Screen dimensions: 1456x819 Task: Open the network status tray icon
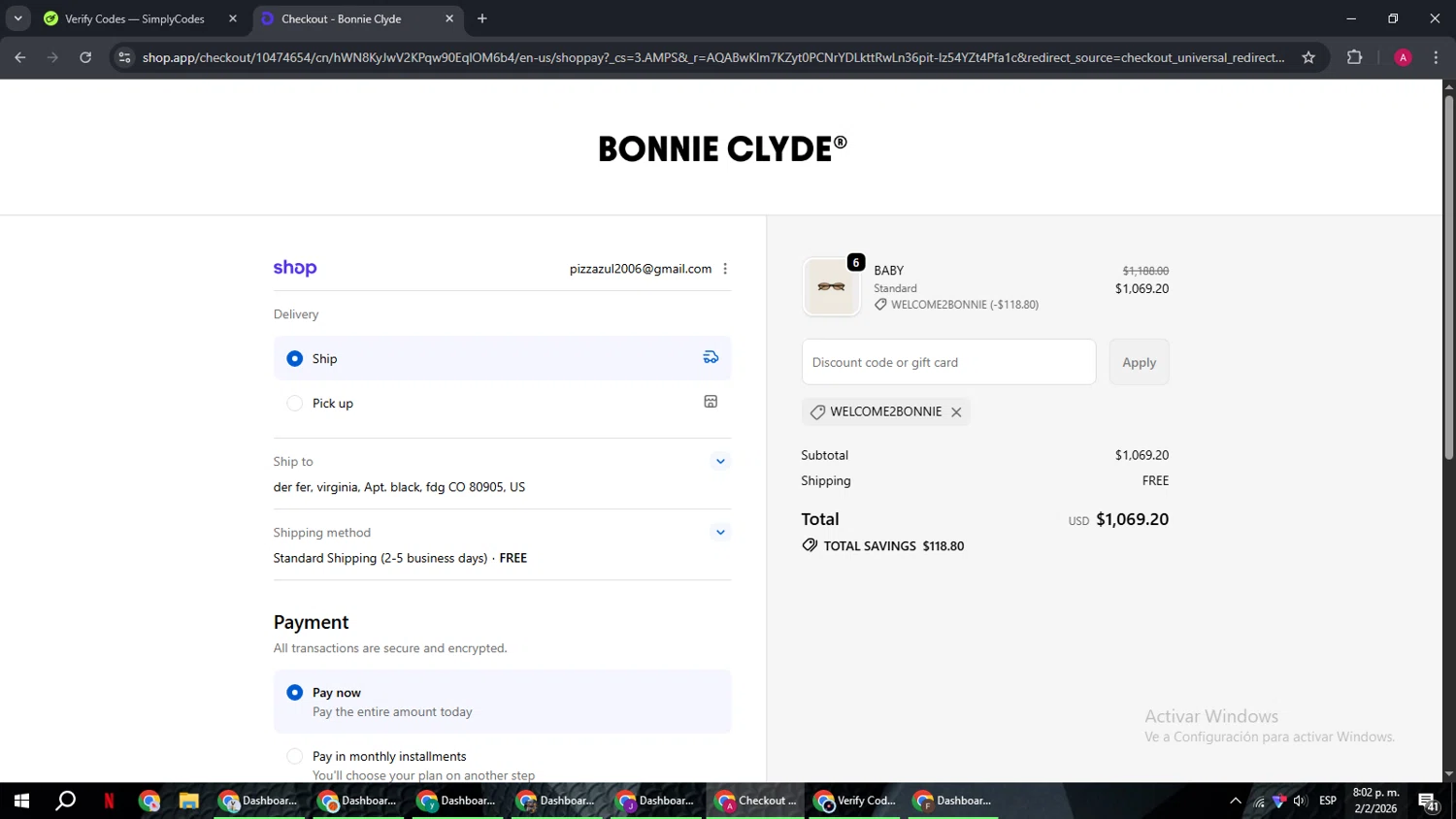pos(1259,801)
